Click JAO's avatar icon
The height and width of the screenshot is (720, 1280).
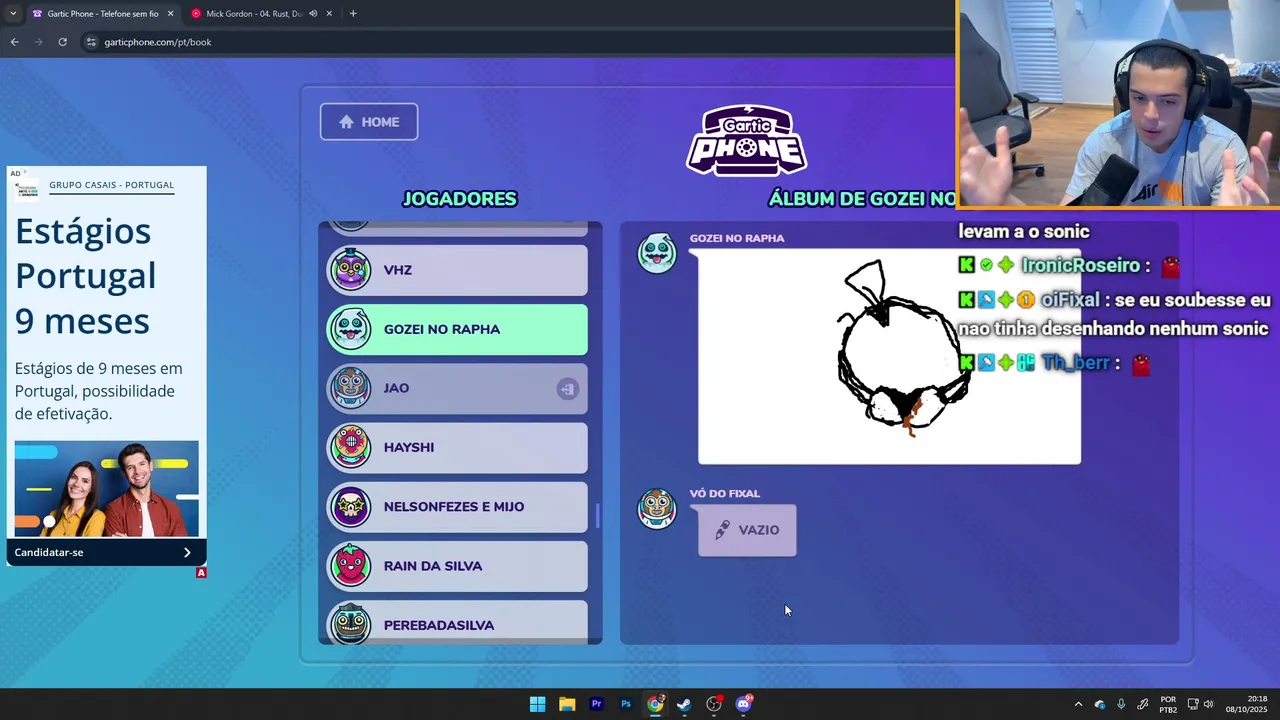click(x=350, y=388)
